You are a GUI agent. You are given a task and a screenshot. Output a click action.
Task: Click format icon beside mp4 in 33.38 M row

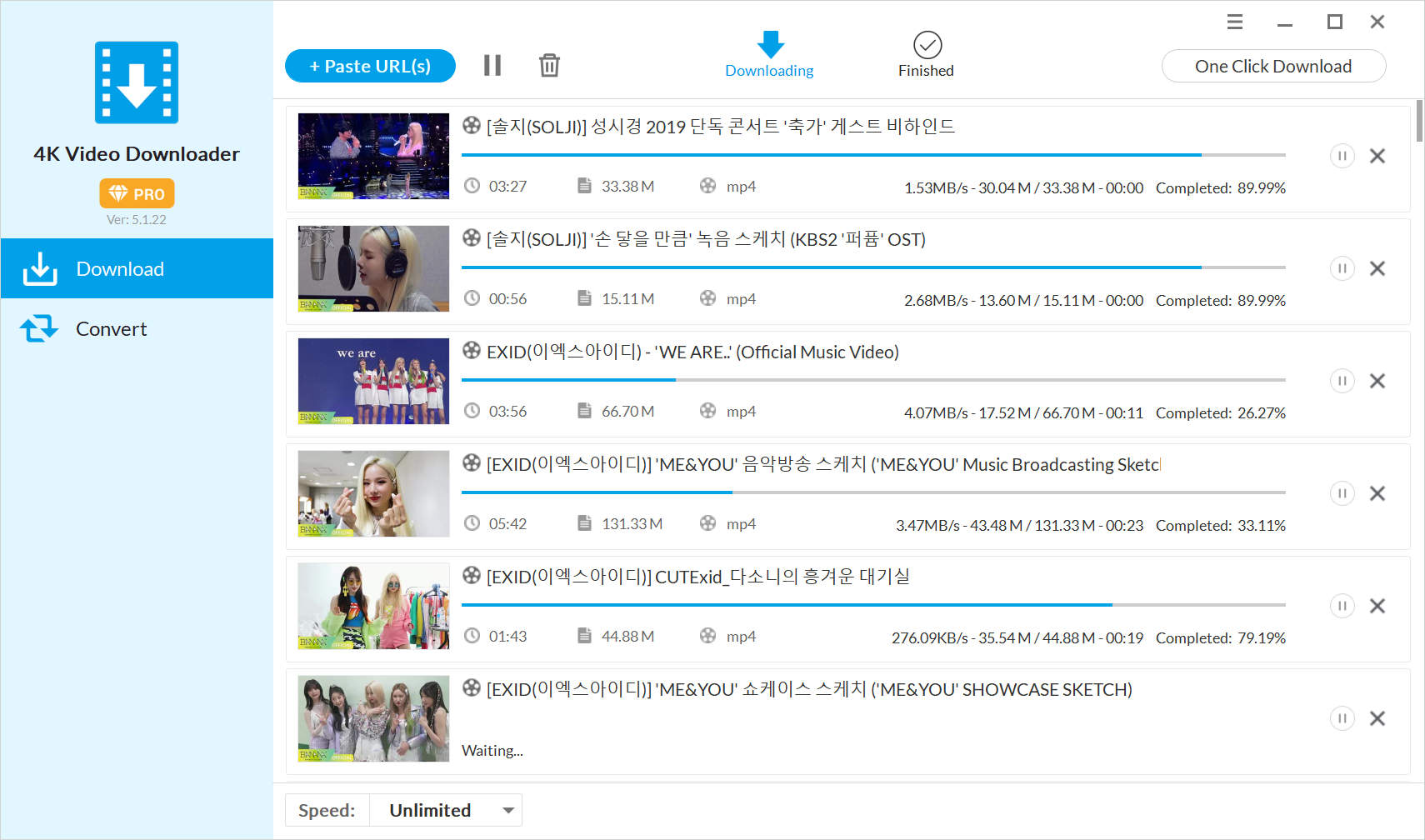coord(707,186)
